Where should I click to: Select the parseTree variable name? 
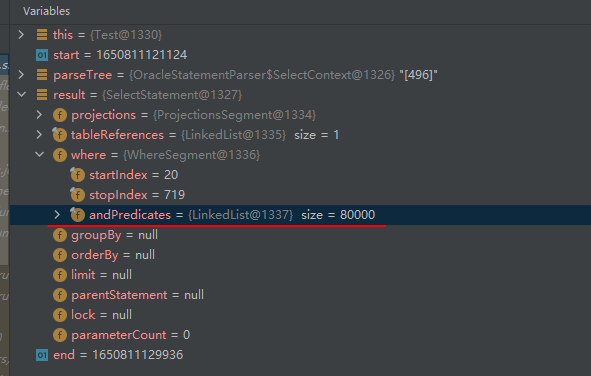click(83, 75)
